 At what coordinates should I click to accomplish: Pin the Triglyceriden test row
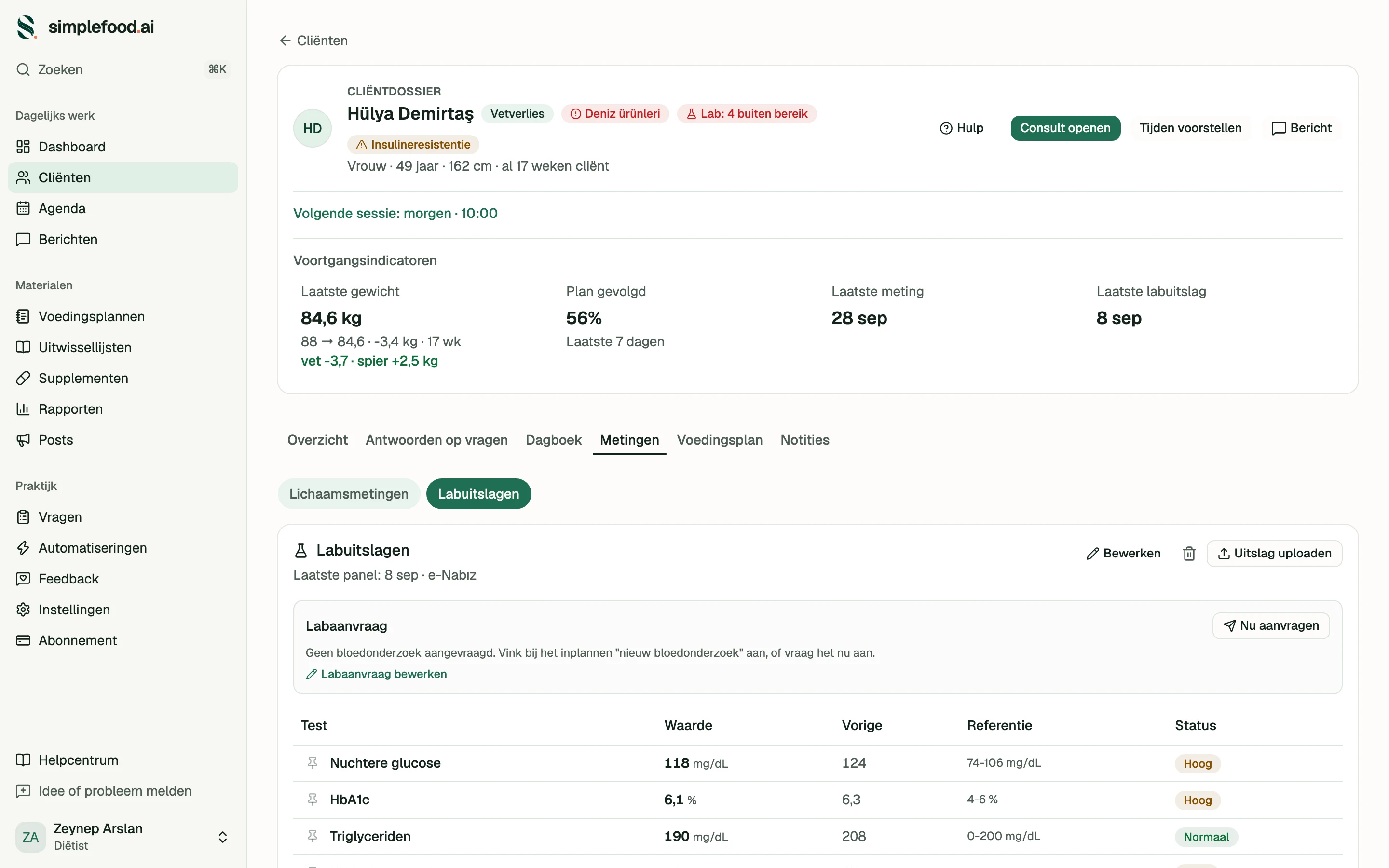pos(312,837)
